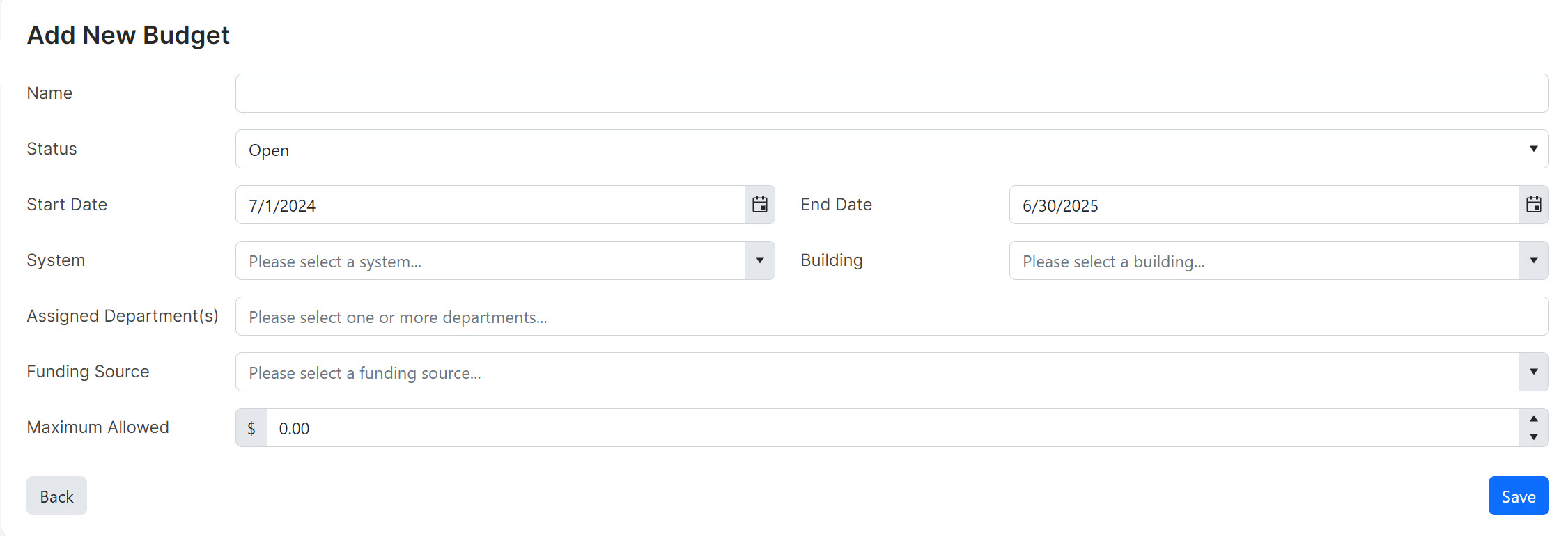1568x536 pixels.
Task: Click the Add New Budget heading
Action: tap(128, 35)
